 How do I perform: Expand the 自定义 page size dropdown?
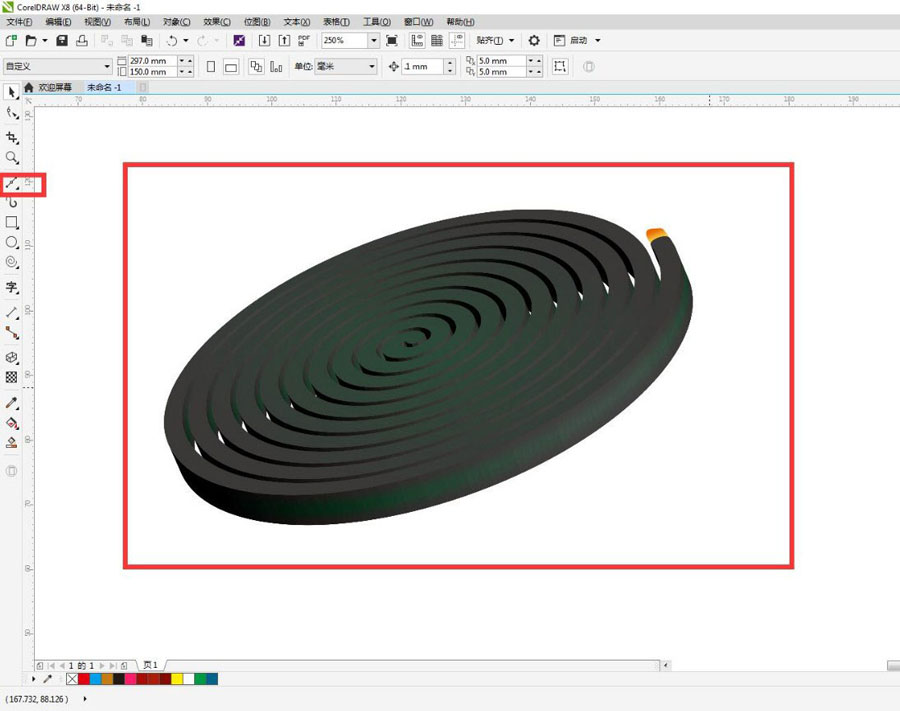(x=107, y=67)
